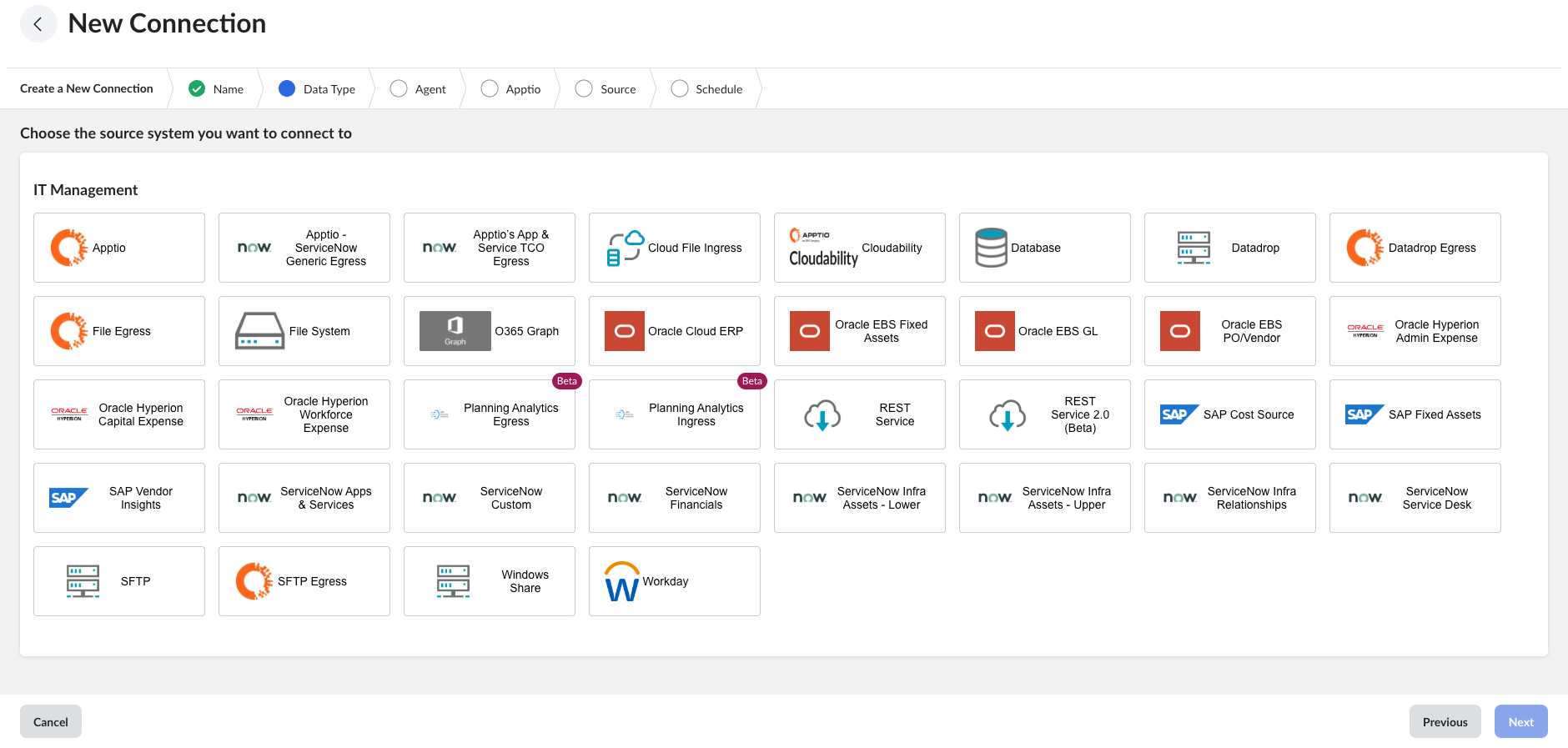Click the Previous button
The height and width of the screenshot is (748, 1568).
point(1445,721)
